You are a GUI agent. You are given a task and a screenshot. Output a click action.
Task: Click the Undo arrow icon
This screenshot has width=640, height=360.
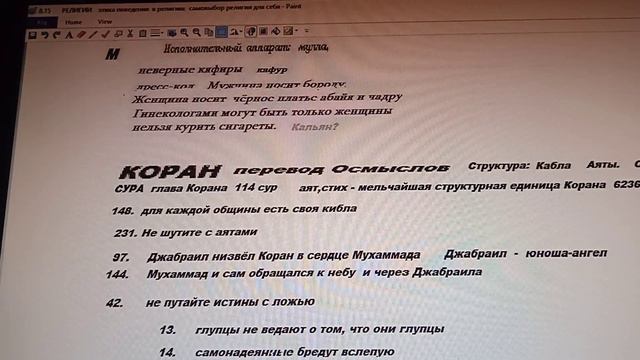coord(44,35)
